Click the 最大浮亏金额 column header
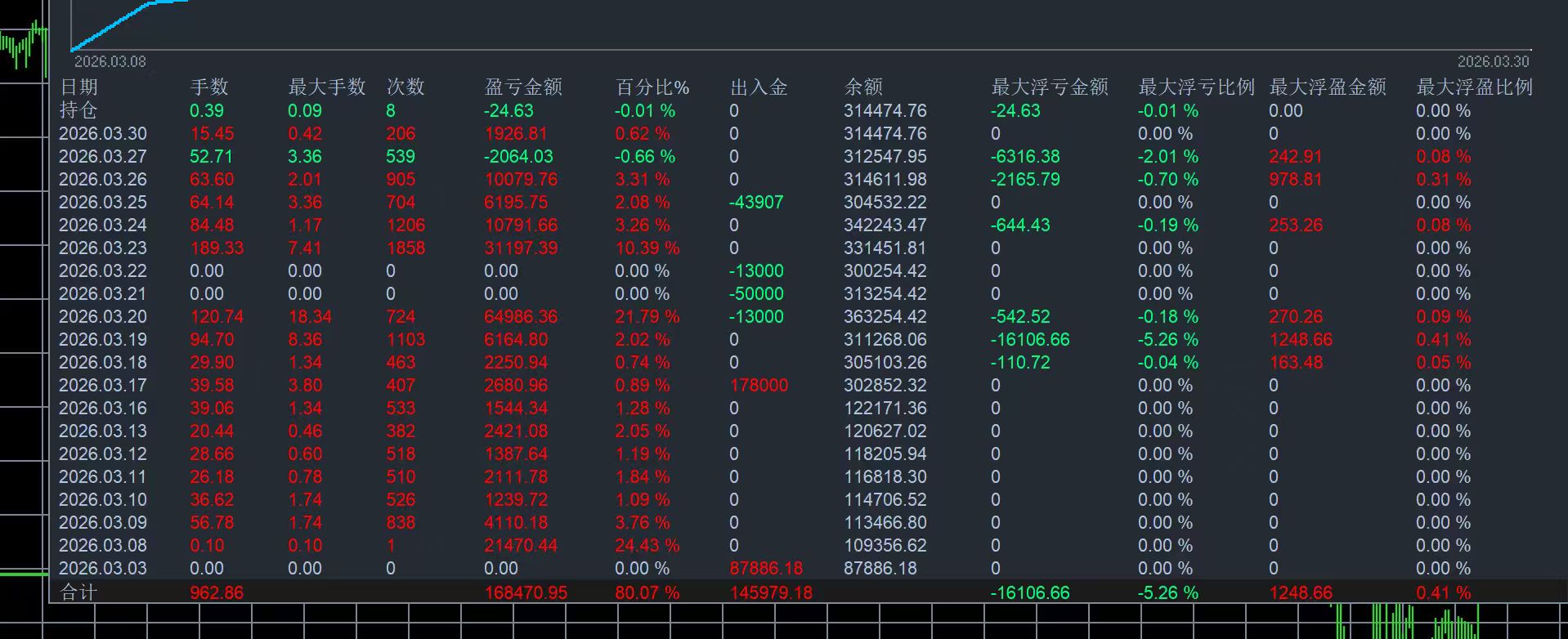This screenshot has height=639, width=1568. coord(1050,87)
